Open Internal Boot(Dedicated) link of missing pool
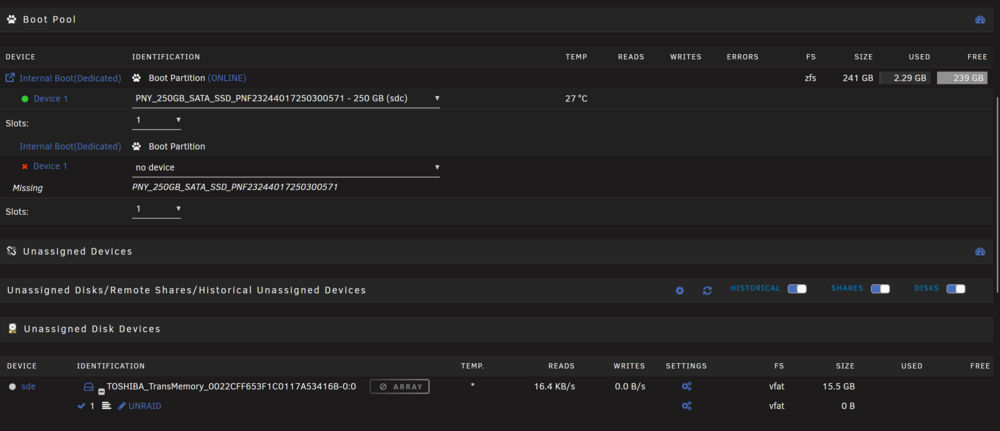 click(x=70, y=147)
